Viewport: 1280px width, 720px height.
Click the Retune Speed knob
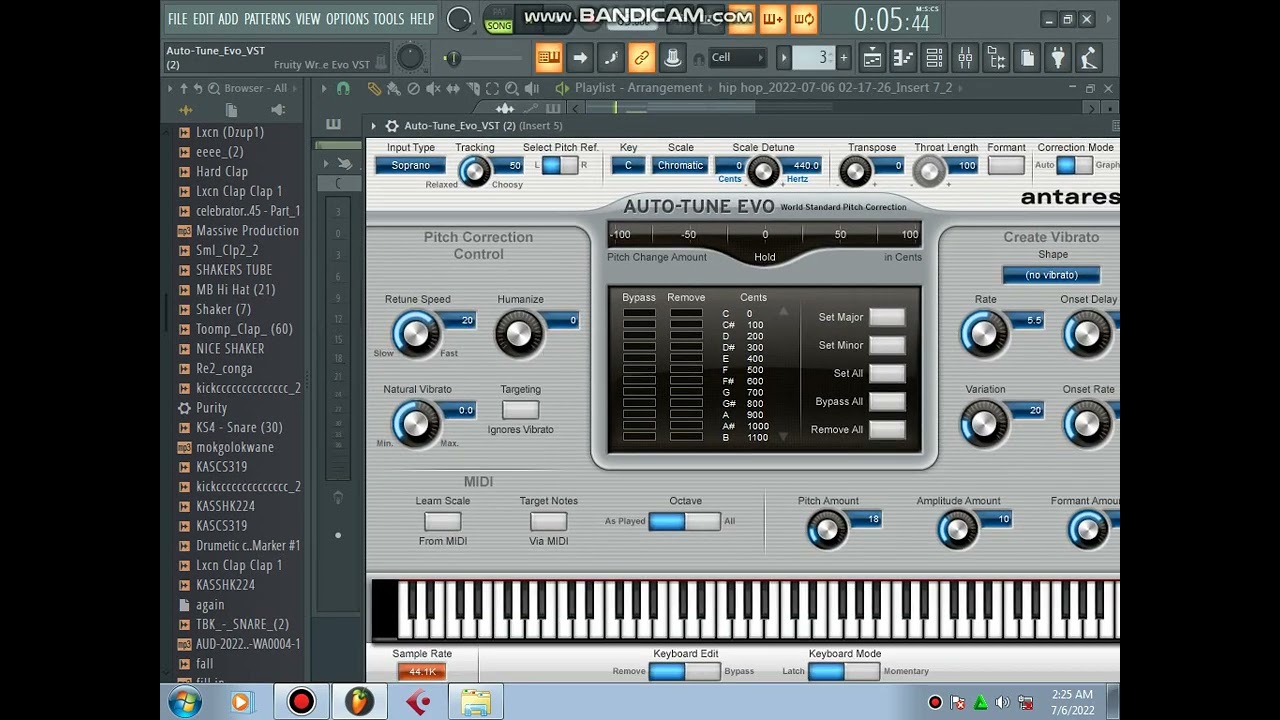[x=415, y=333]
